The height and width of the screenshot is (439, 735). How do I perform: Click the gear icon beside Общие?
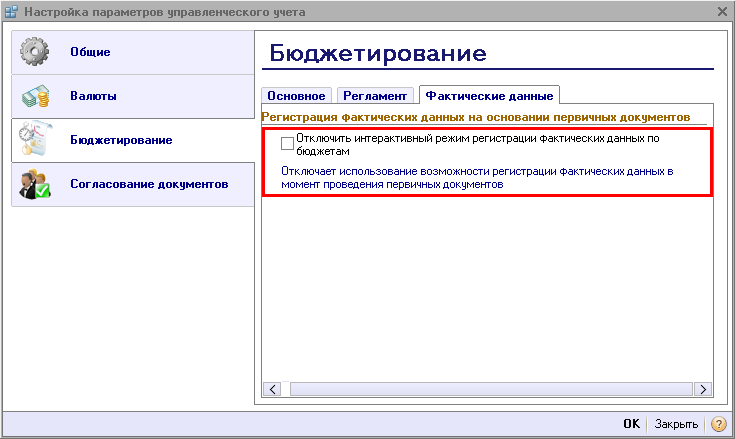(x=35, y=52)
